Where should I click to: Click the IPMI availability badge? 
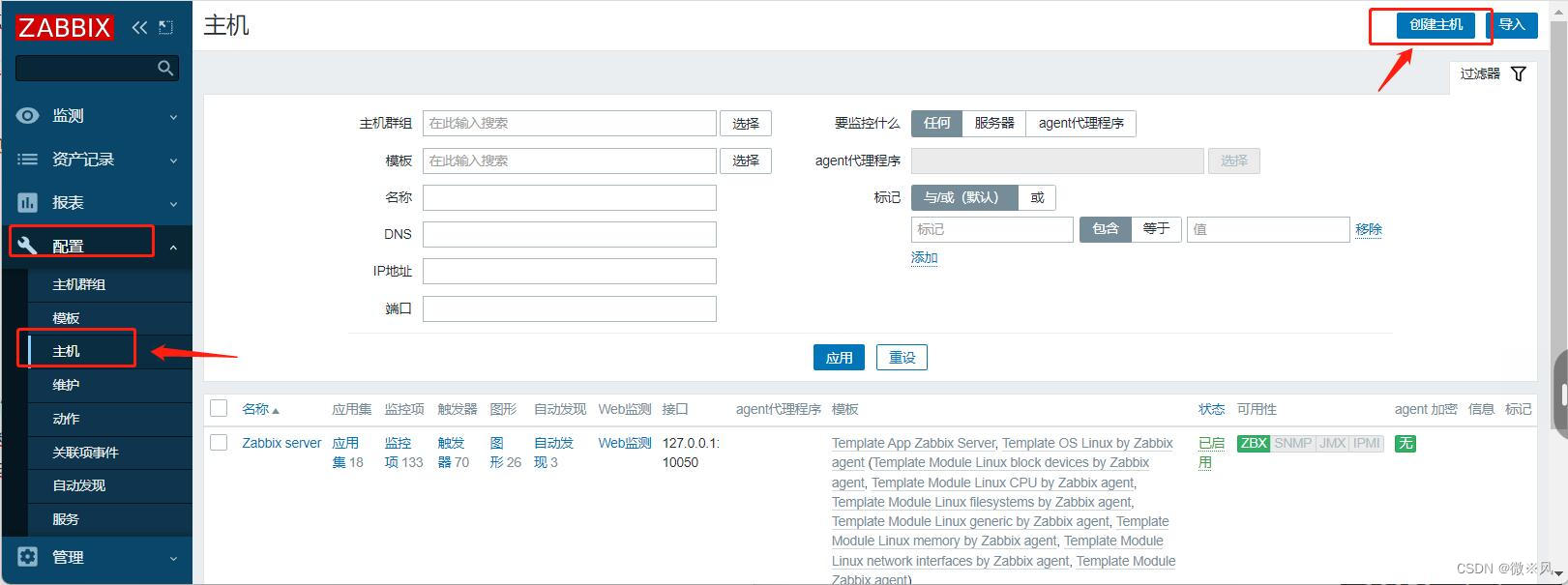pos(1367,443)
